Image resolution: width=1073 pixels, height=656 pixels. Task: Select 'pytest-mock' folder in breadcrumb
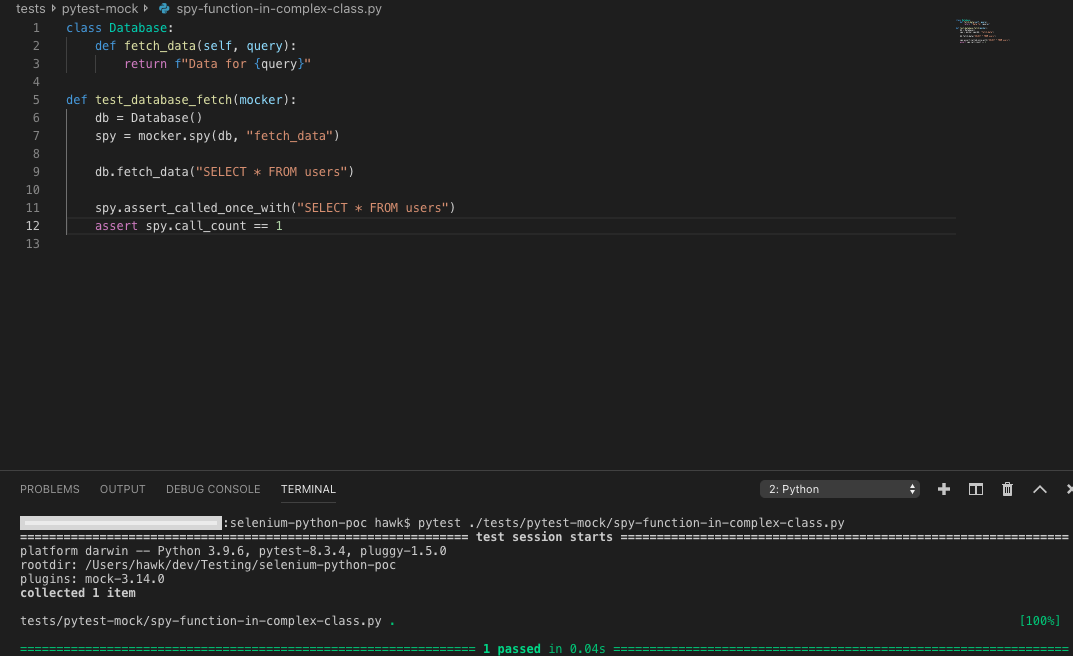tap(100, 9)
